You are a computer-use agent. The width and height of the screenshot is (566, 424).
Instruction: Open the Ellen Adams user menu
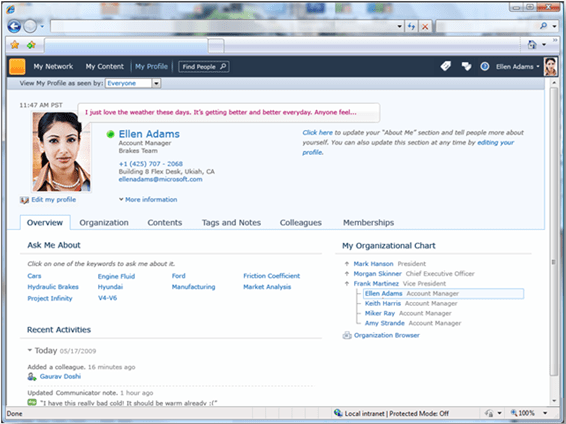click(x=518, y=67)
